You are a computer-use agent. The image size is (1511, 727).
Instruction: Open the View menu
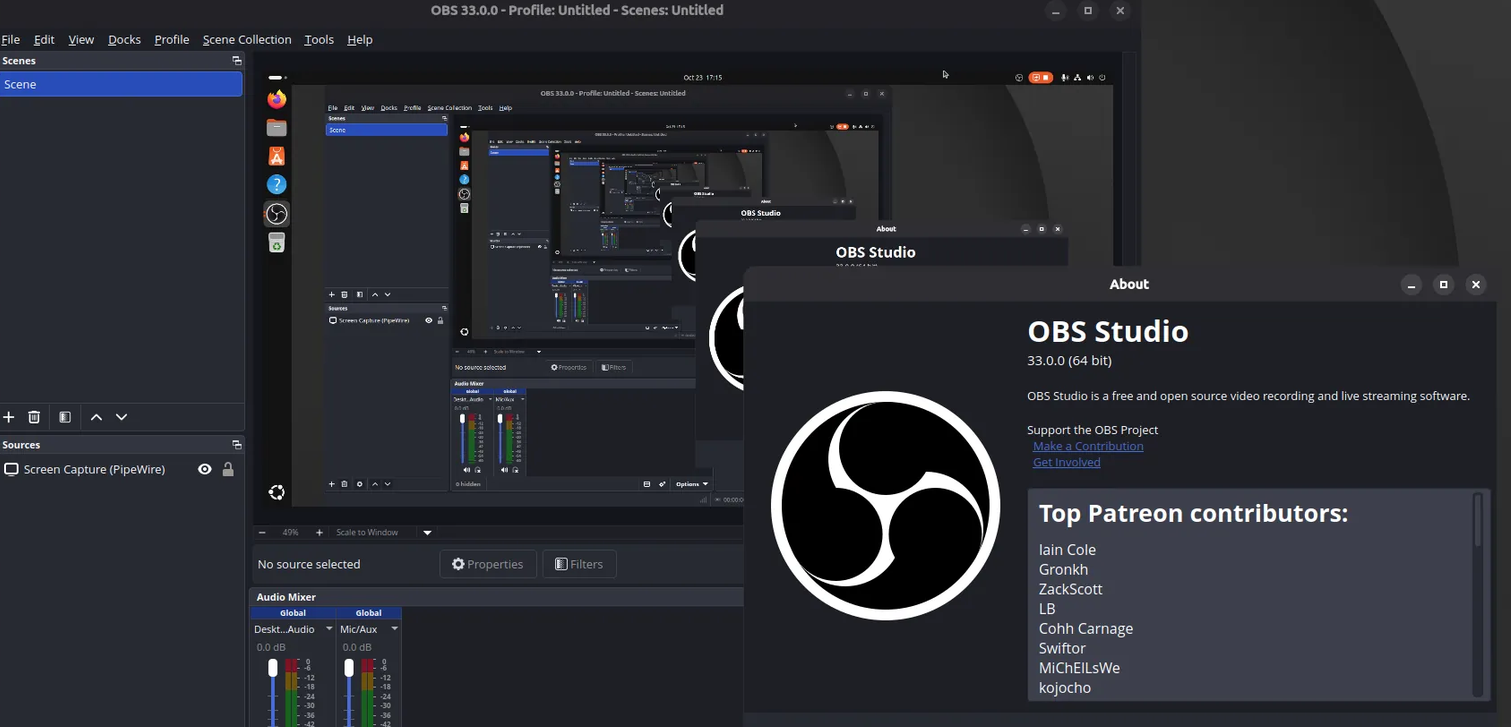81,39
